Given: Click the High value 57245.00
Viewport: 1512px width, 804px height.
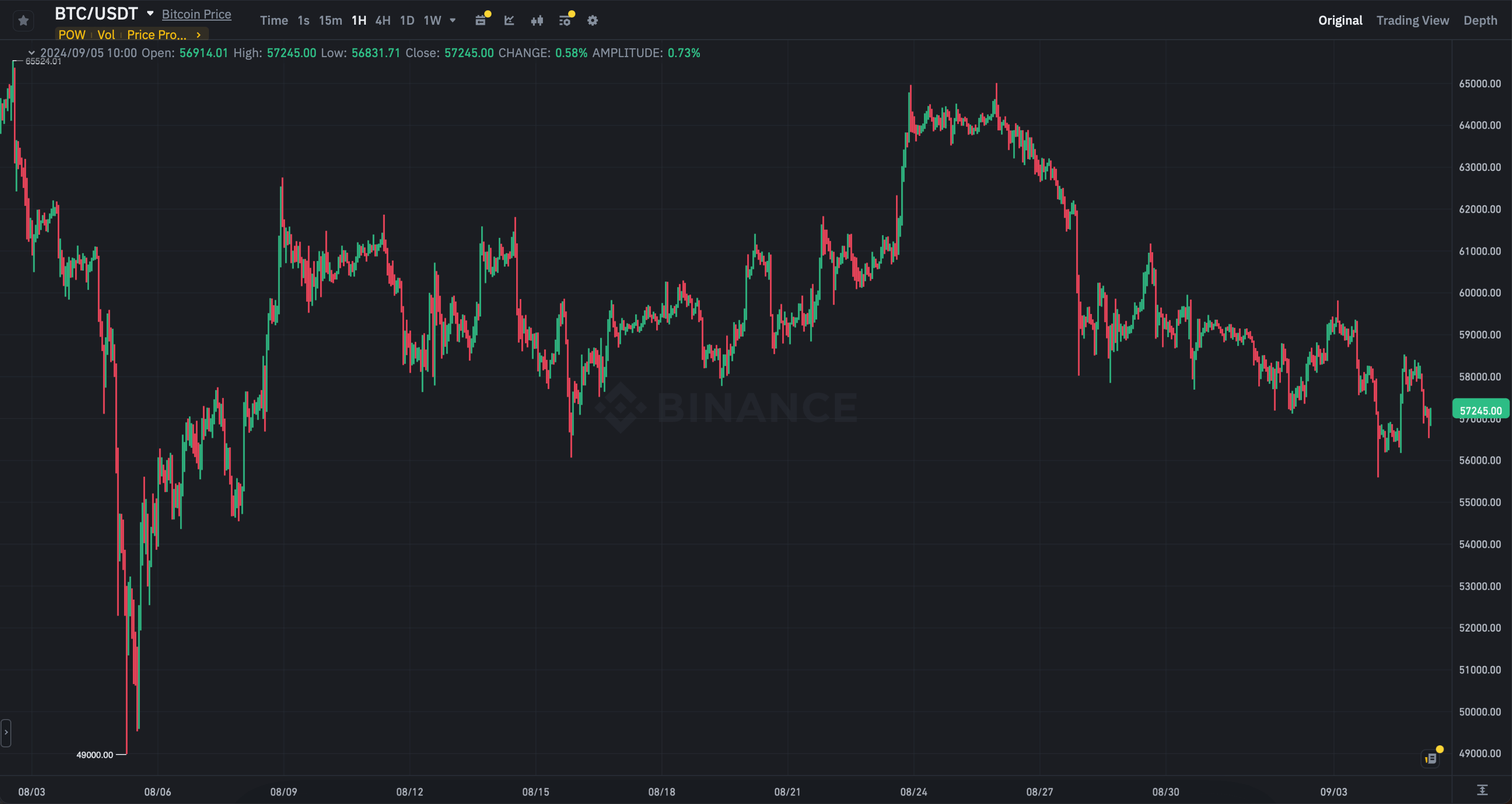Looking at the screenshot, I should pyautogui.click(x=291, y=53).
